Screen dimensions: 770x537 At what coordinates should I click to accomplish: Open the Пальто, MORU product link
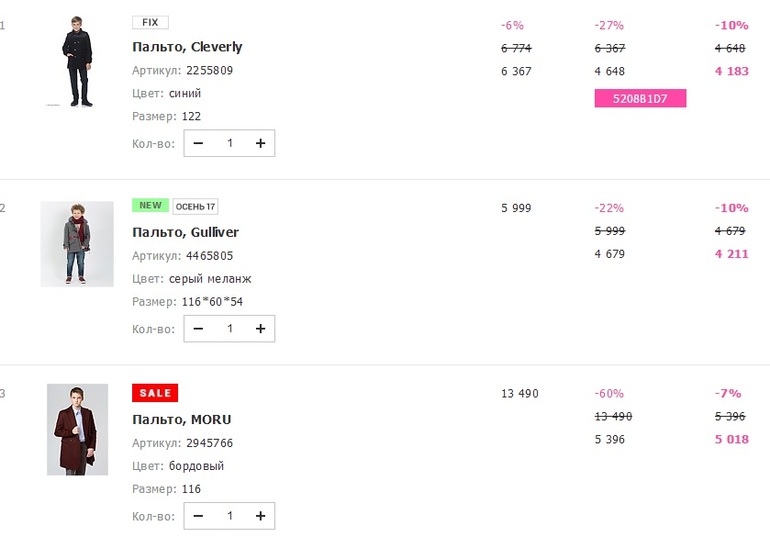[x=181, y=419]
